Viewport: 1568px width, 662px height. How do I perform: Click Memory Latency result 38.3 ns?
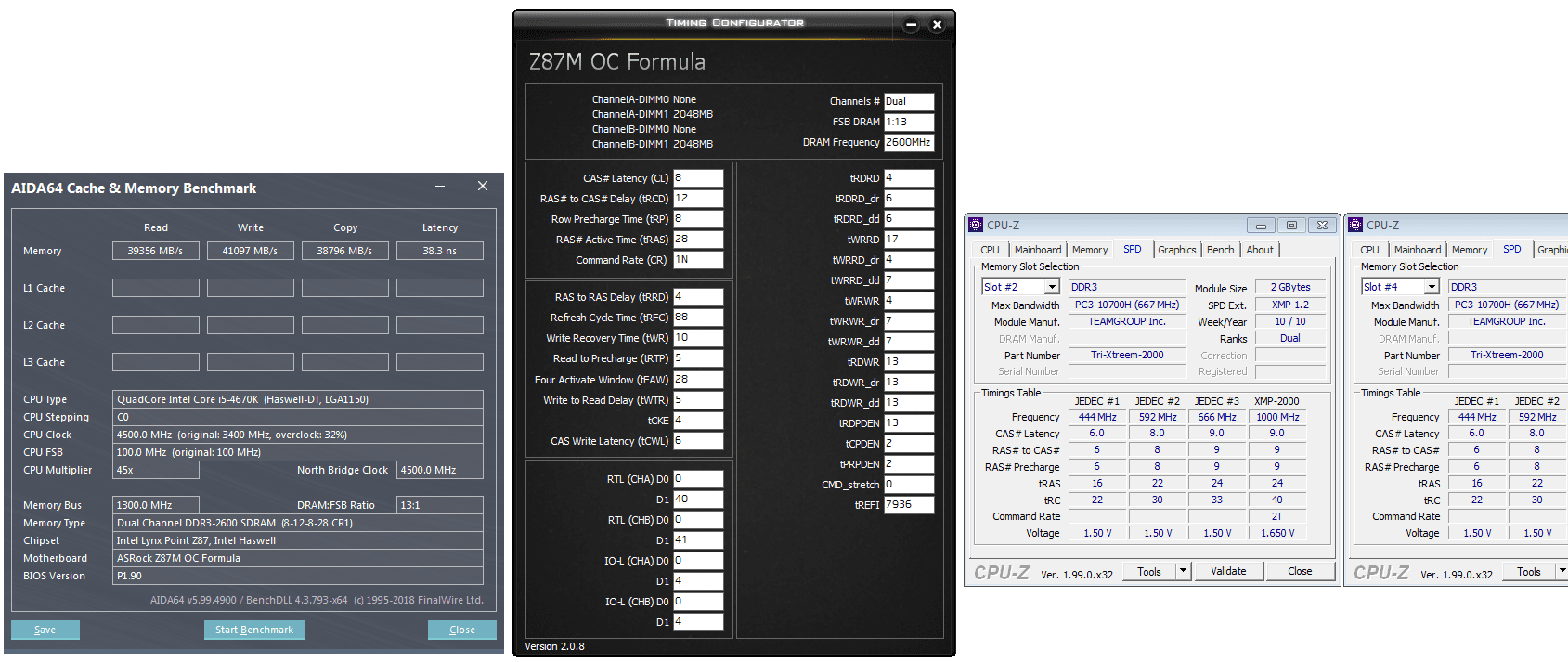(440, 251)
